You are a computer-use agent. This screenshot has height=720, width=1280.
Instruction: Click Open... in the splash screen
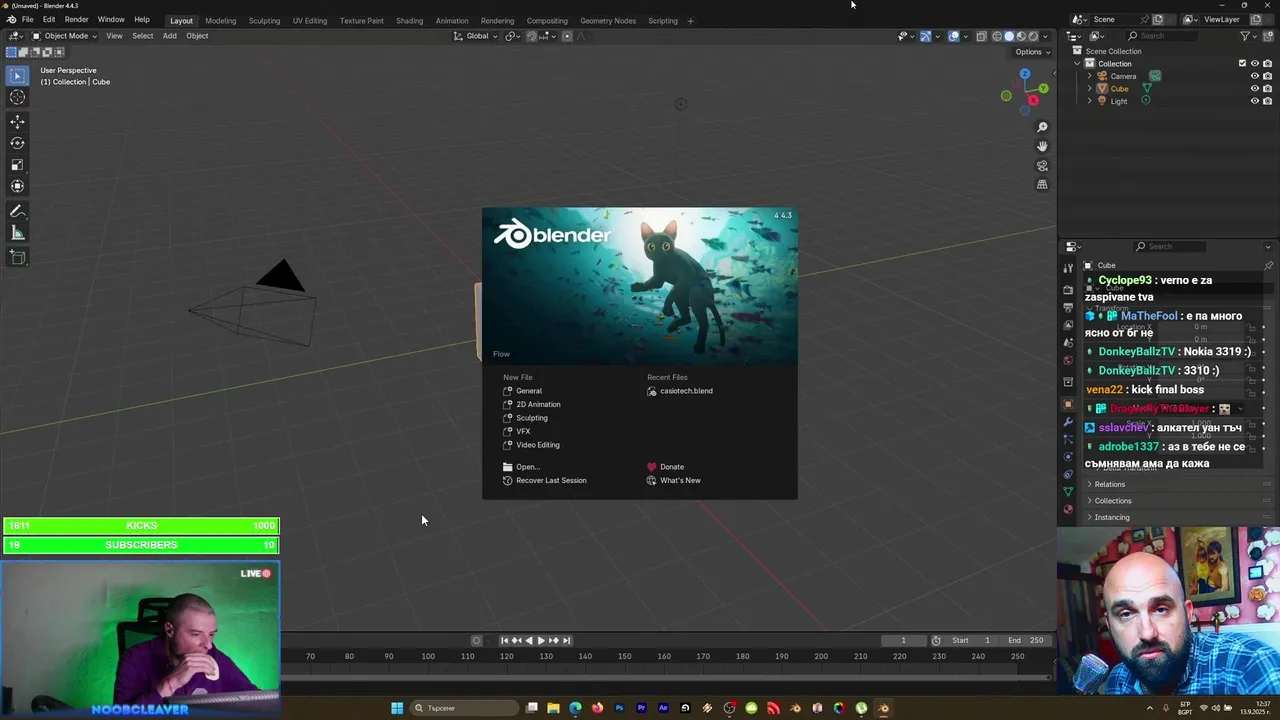tap(527, 467)
